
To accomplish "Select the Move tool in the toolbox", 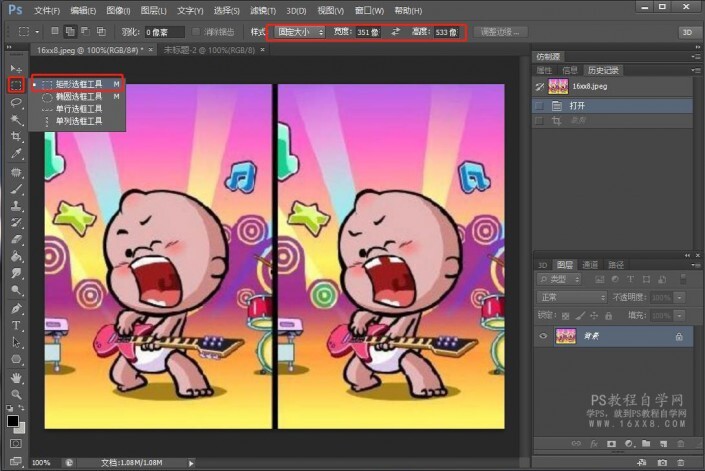I will (x=16, y=68).
